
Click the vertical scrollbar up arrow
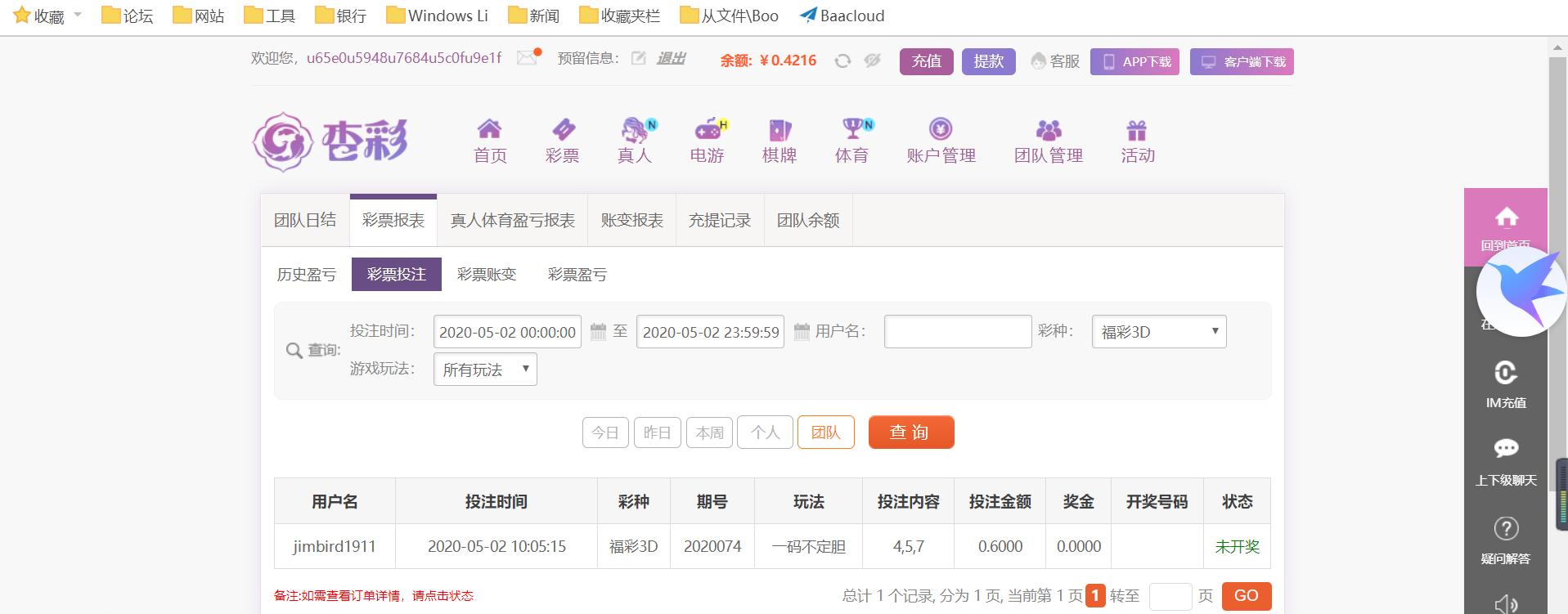1557,47
